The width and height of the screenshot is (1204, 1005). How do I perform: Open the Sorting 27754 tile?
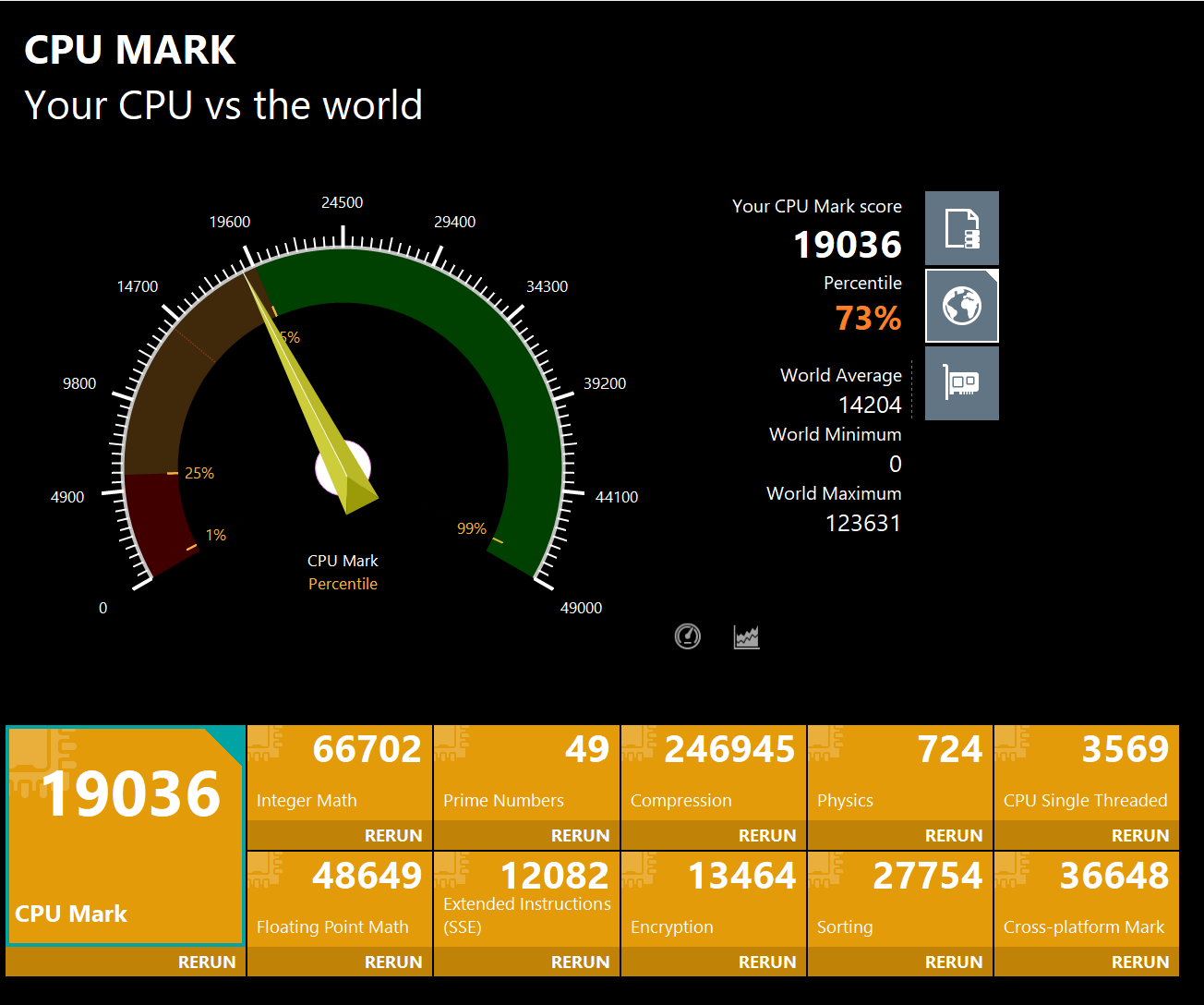(x=900, y=900)
